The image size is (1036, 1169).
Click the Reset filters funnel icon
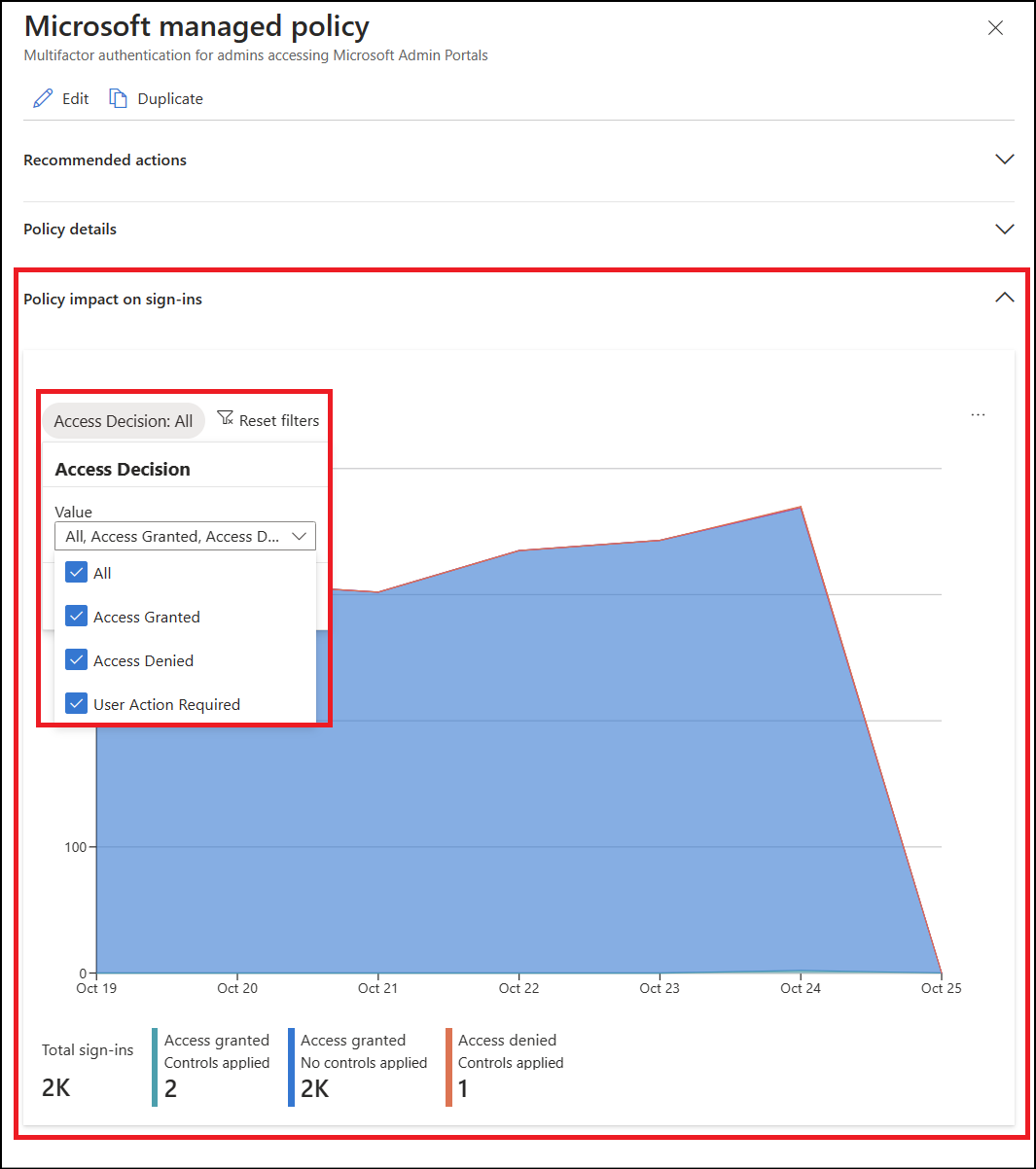coord(225,418)
